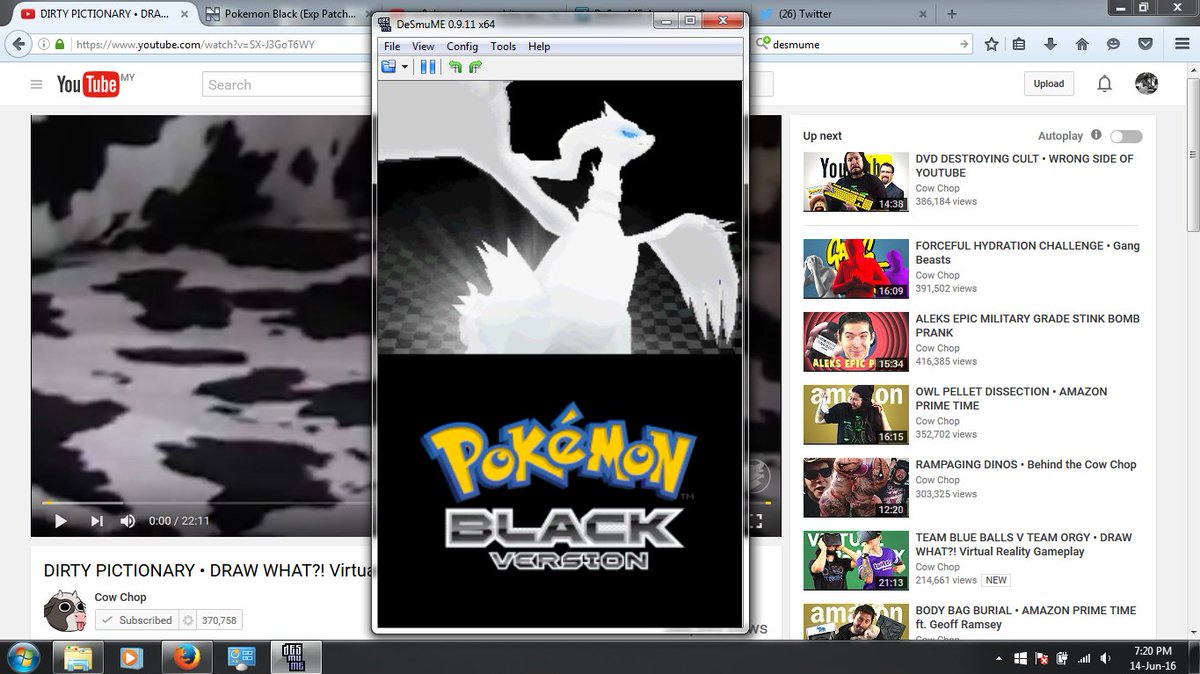Play the YouTube video
The height and width of the screenshot is (674, 1200).
[x=61, y=521]
